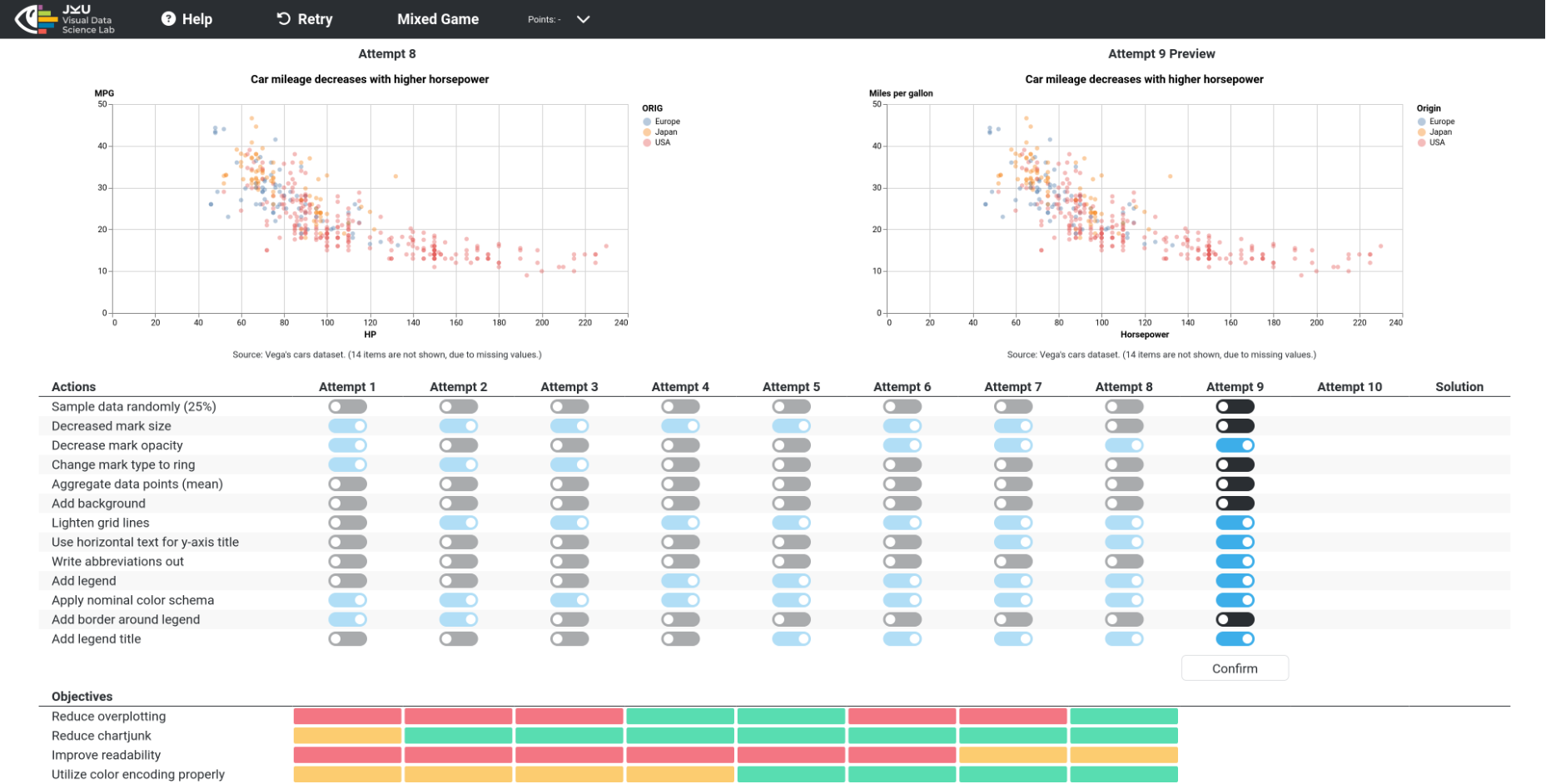Open the Mixed Game menu item
This screenshot has width=1546, height=784.
pyautogui.click(x=438, y=19)
